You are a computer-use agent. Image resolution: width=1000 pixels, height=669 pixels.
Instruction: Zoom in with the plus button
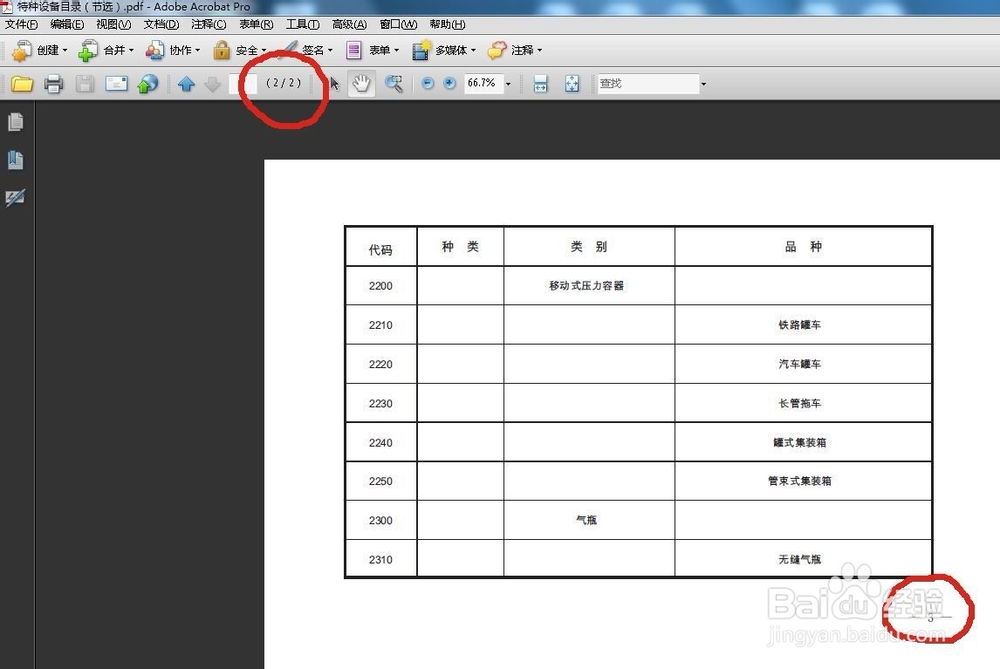tap(448, 84)
